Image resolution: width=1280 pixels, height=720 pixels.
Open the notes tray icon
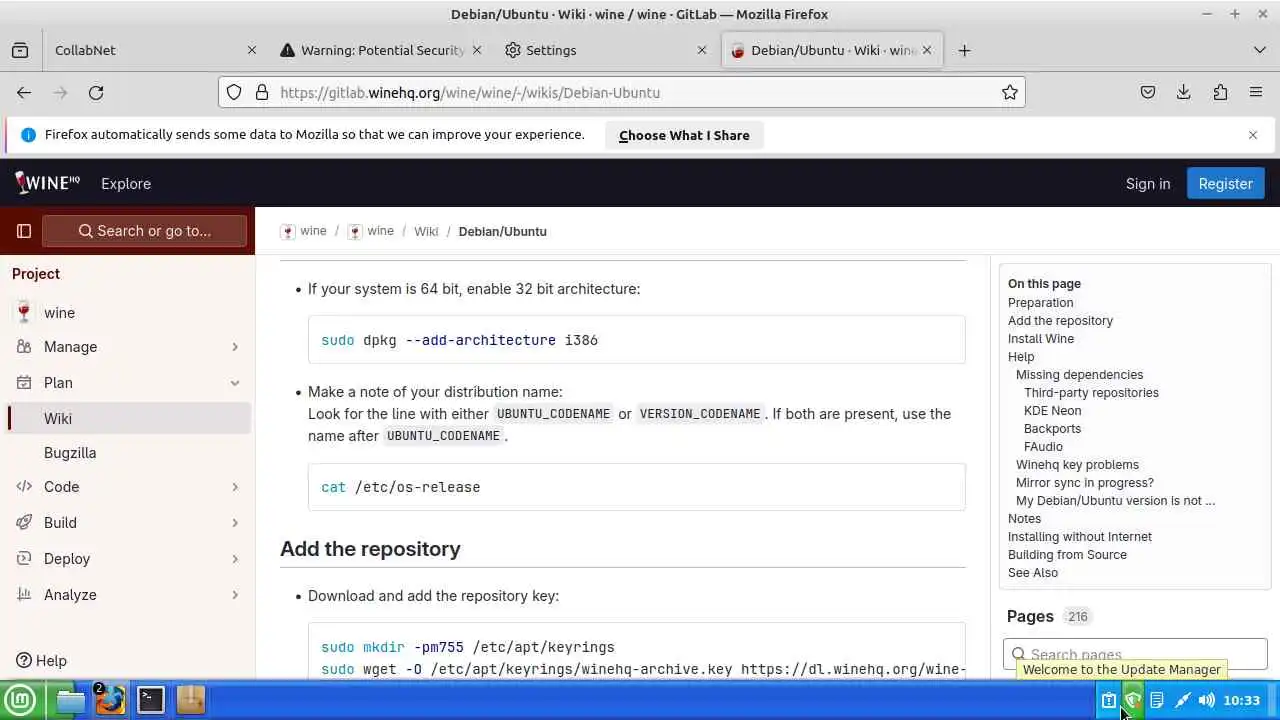point(1157,700)
